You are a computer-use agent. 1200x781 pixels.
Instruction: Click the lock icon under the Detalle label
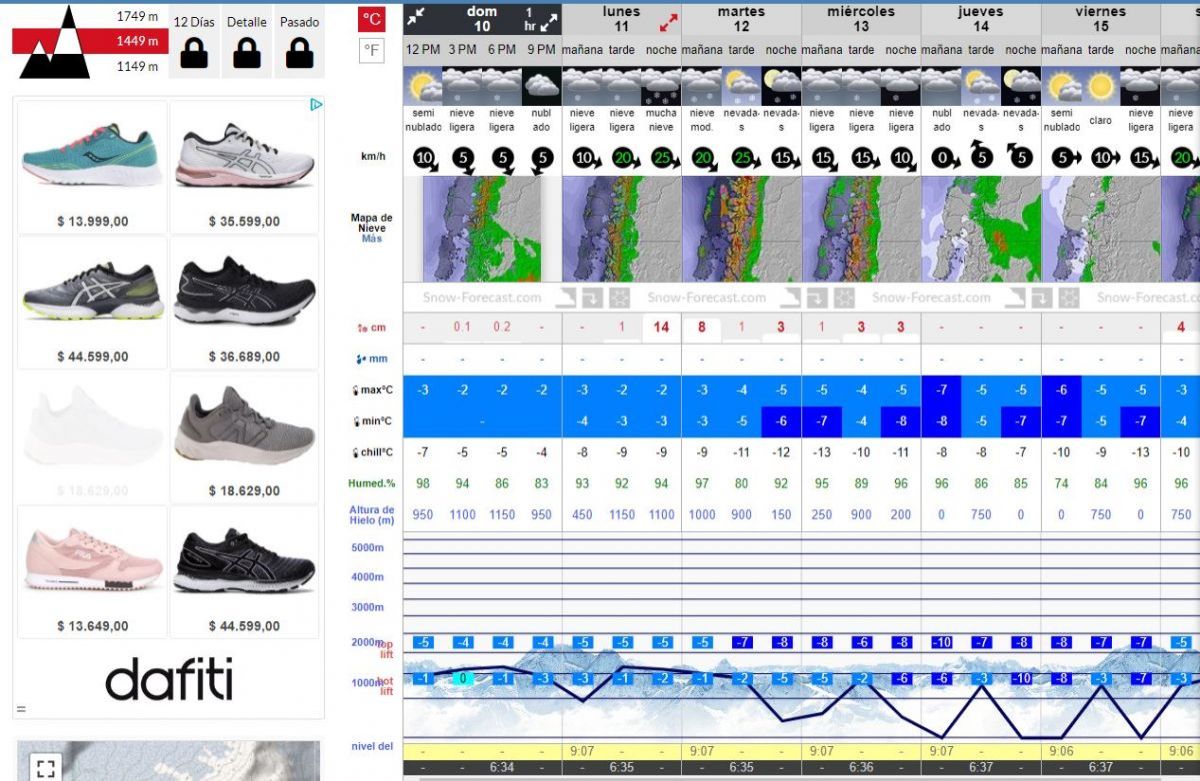[x=246, y=55]
